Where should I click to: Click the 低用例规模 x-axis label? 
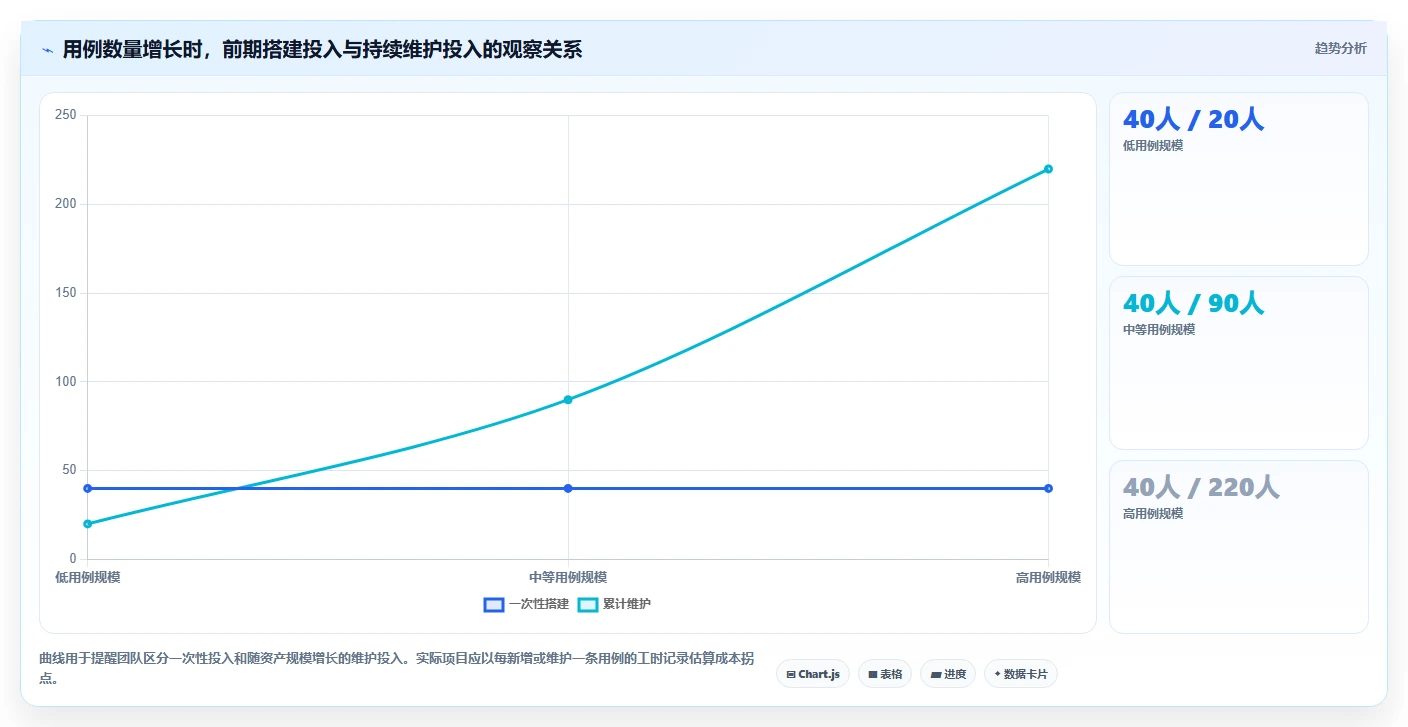(88, 578)
